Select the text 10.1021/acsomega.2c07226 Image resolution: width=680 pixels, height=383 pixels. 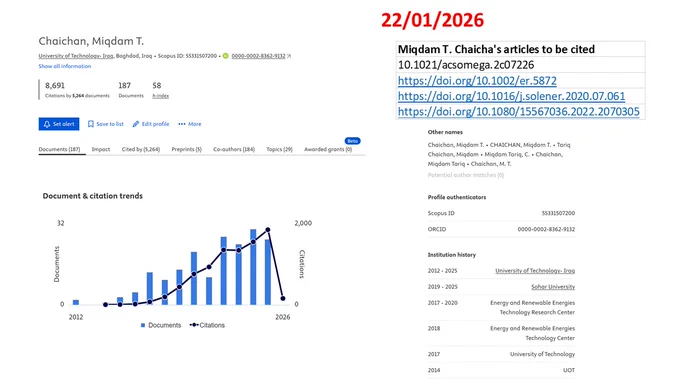[x=466, y=65]
